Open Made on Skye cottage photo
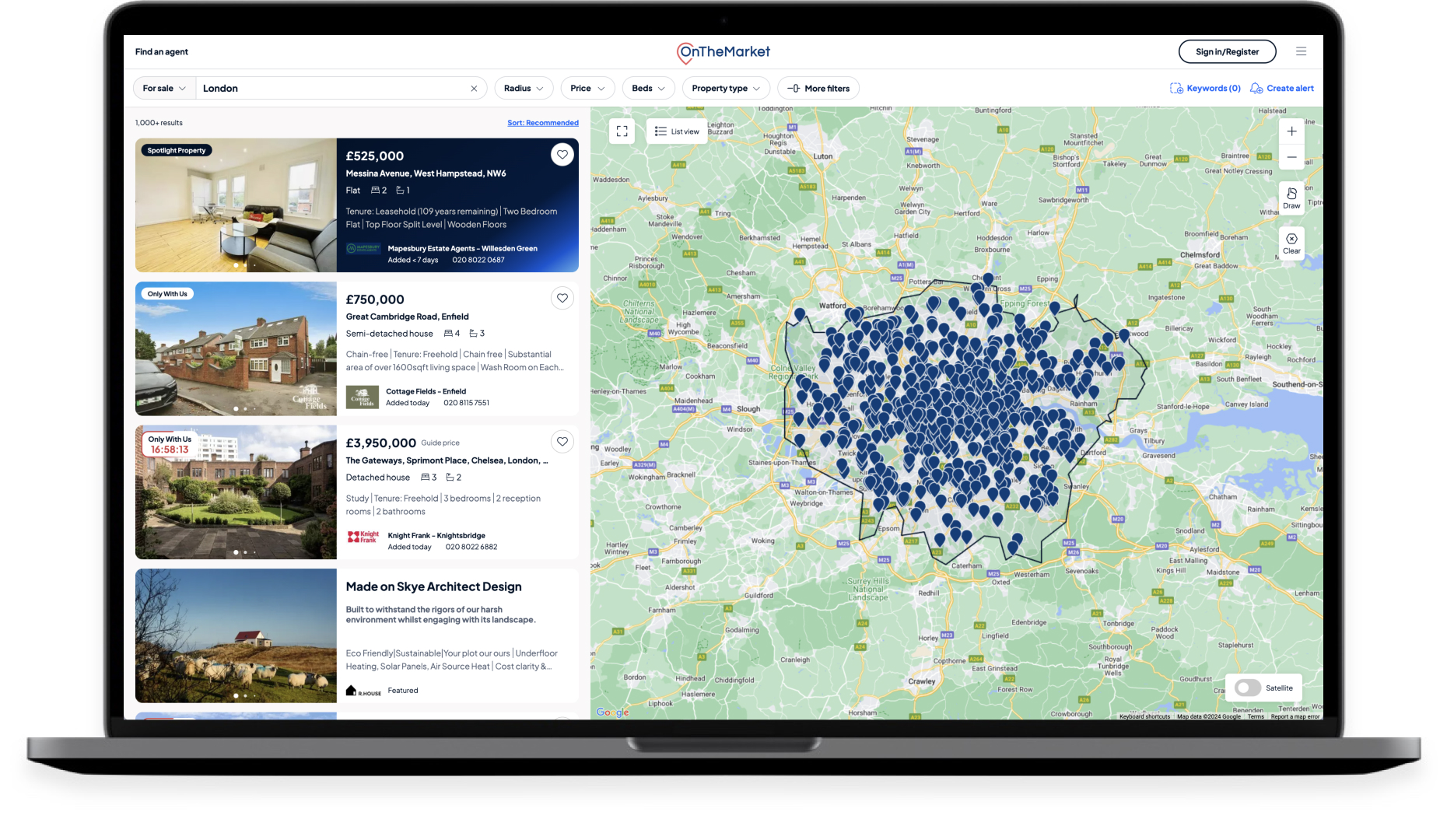This screenshot has width=1447, height=840. pyautogui.click(x=236, y=635)
